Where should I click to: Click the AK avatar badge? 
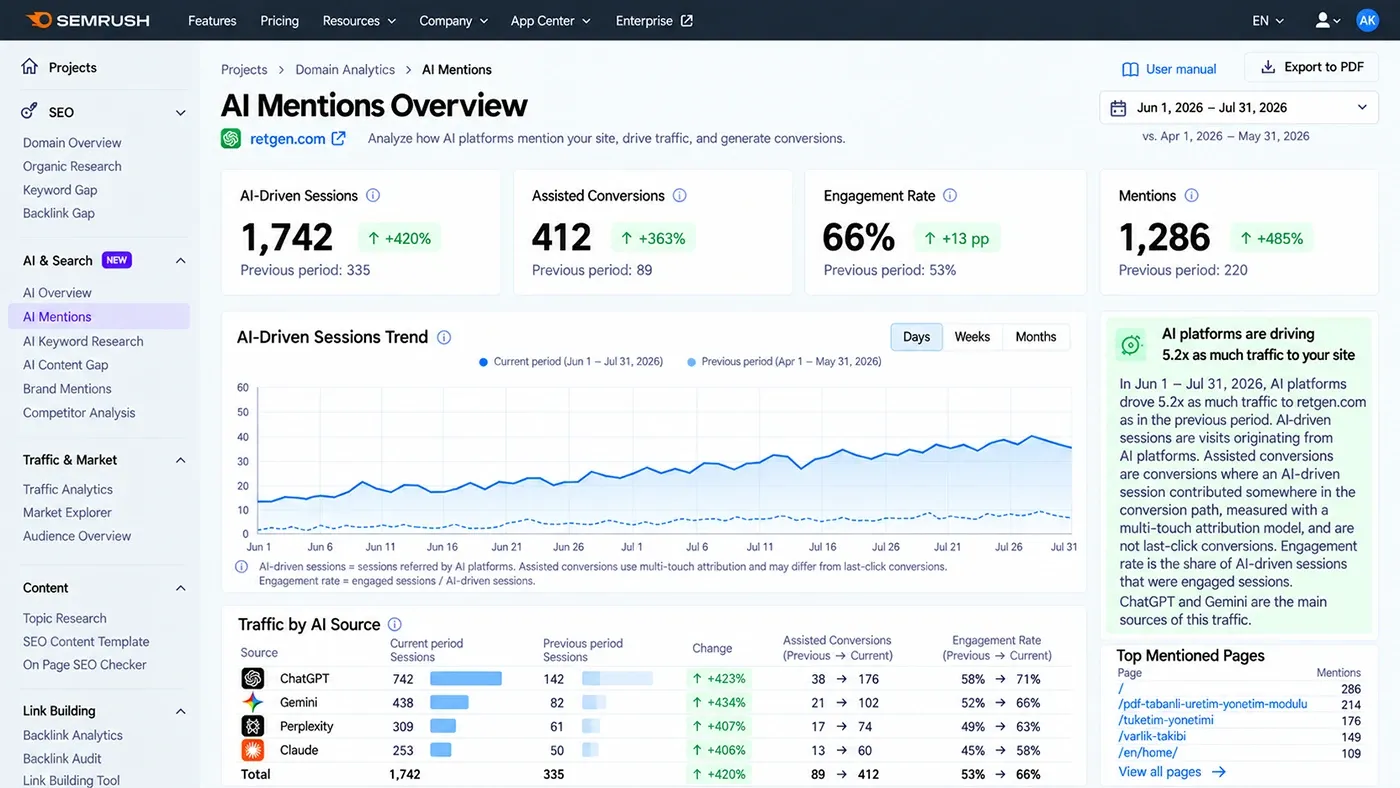tap(1367, 20)
